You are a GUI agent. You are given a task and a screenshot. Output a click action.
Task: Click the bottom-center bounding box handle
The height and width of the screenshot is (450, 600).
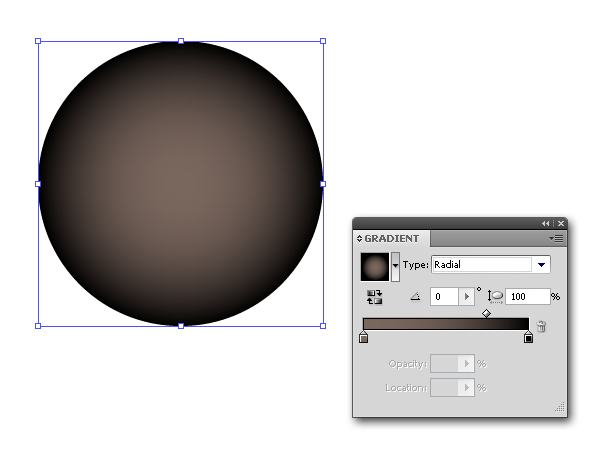(x=181, y=326)
